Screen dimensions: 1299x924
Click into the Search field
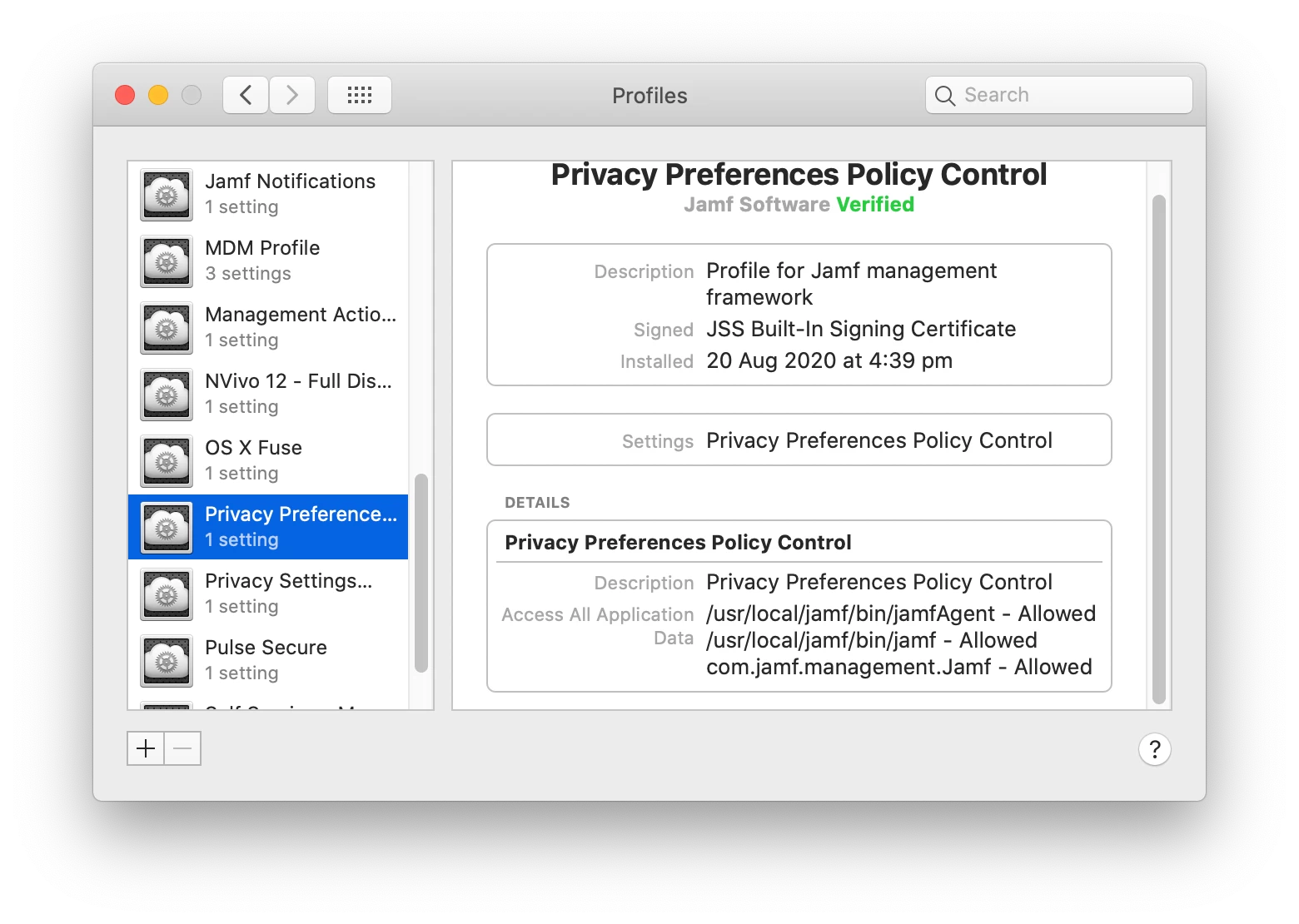pyautogui.click(x=1059, y=95)
